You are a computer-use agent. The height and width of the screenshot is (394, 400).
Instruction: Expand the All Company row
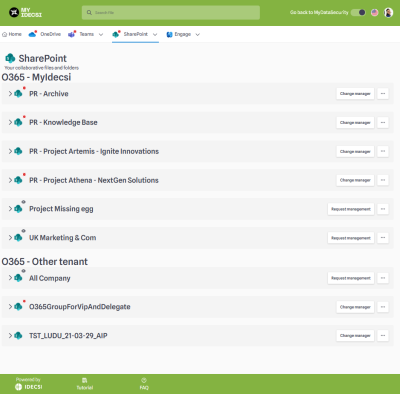tap(10, 278)
